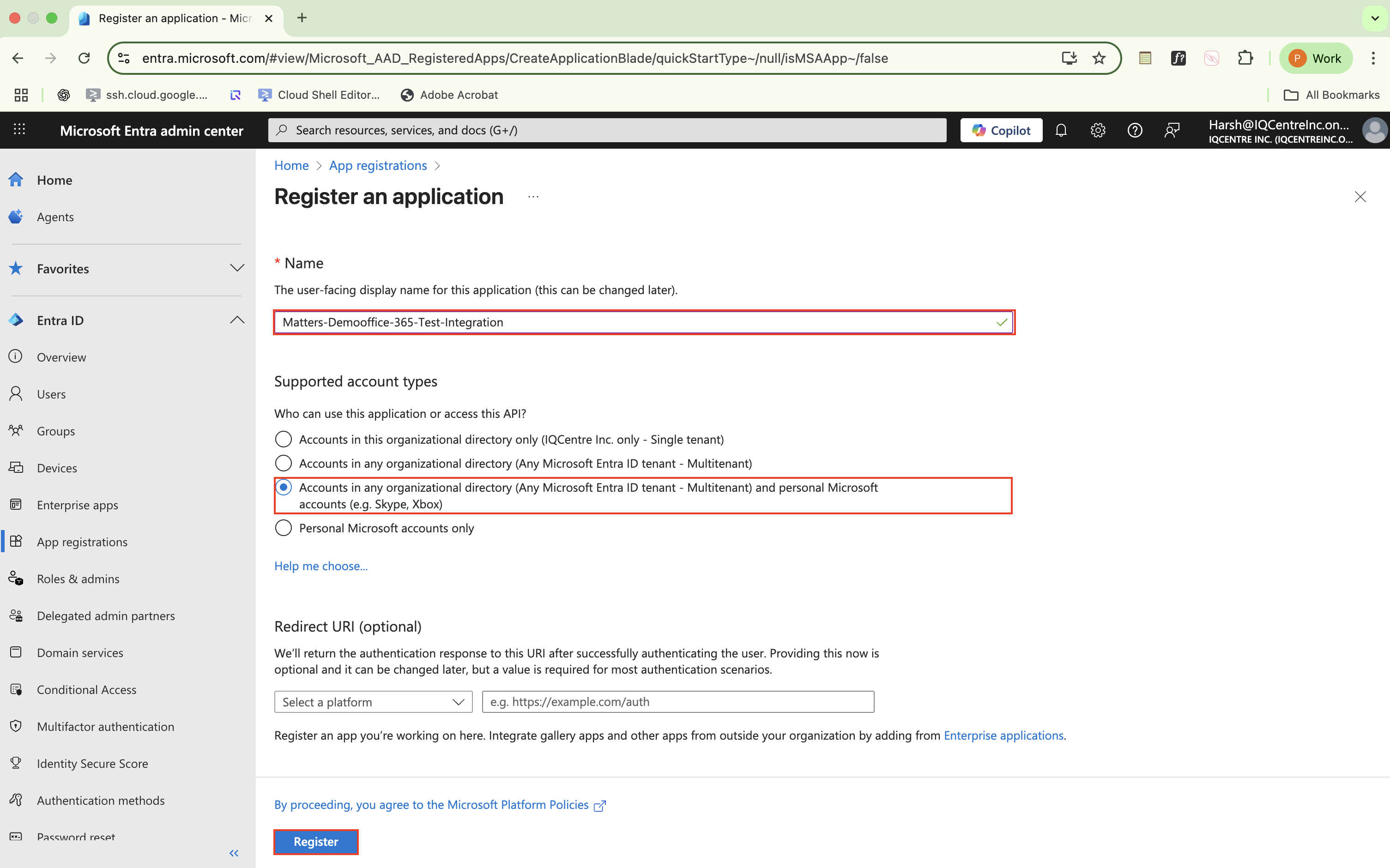Viewport: 1390px width, 868px height.
Task: Click the help question mark icon
Action: click(x=1135, y=130)
